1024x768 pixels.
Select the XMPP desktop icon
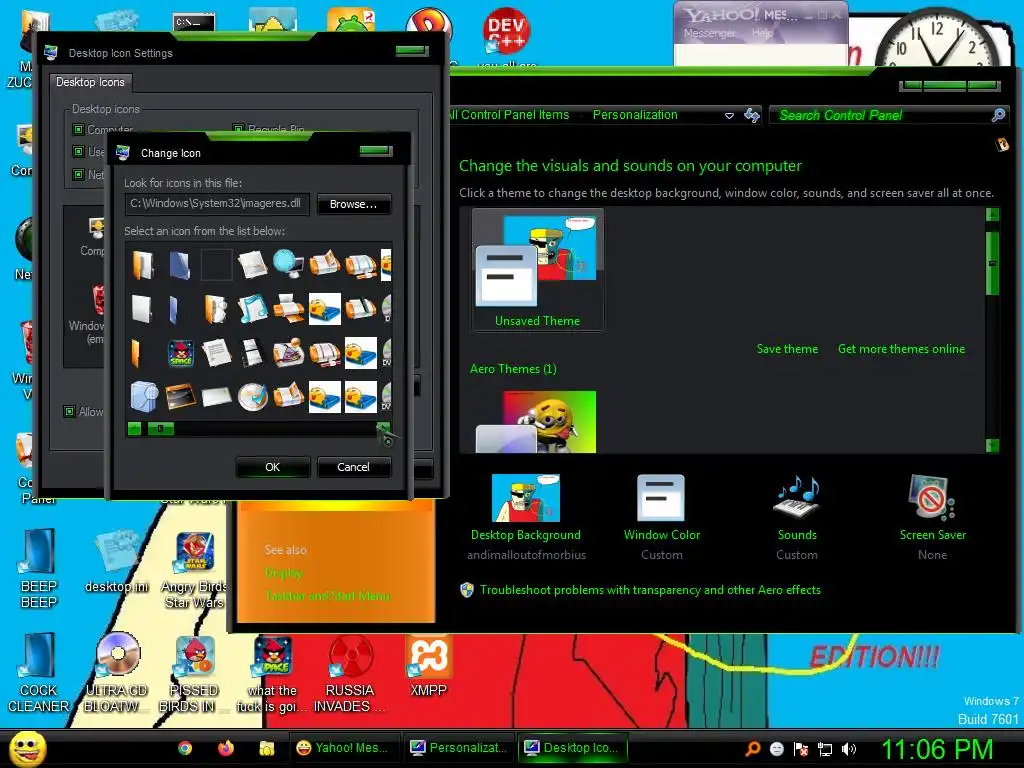coord(428,666)
